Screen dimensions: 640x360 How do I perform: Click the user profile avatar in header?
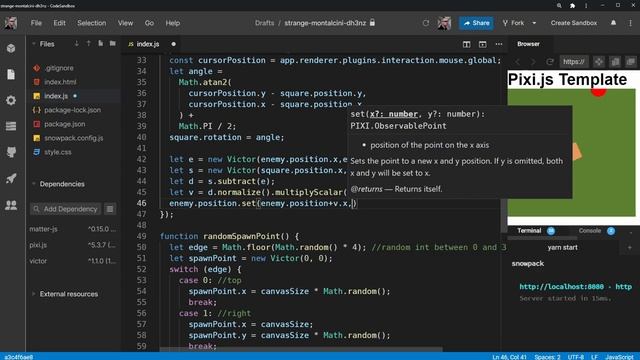tap(444, 23)
